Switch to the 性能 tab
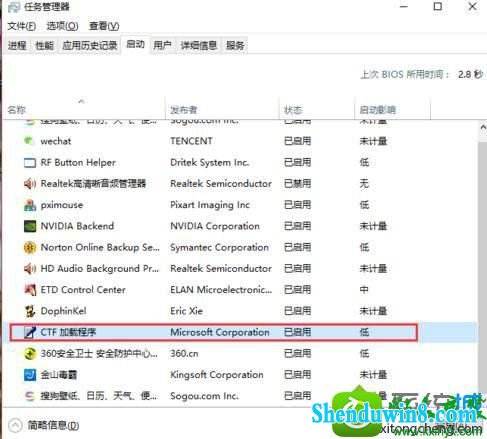Screen dimensions: 487x439 pos(44,45)
